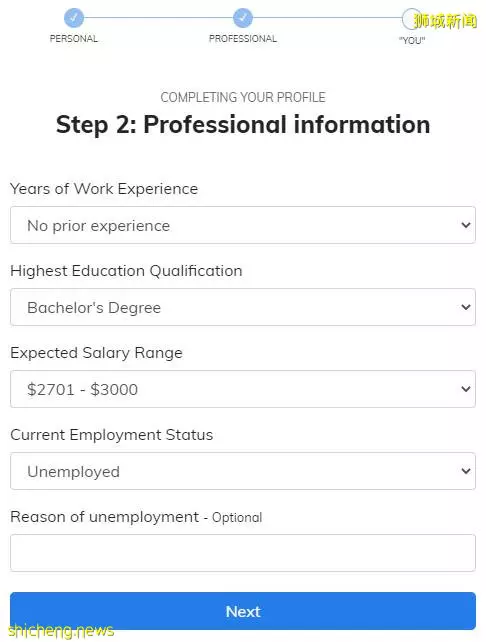Viewport: 486px width, 642px height.
Task: Click the Years of Work Experience label
Action: click(x=104, y=189)
